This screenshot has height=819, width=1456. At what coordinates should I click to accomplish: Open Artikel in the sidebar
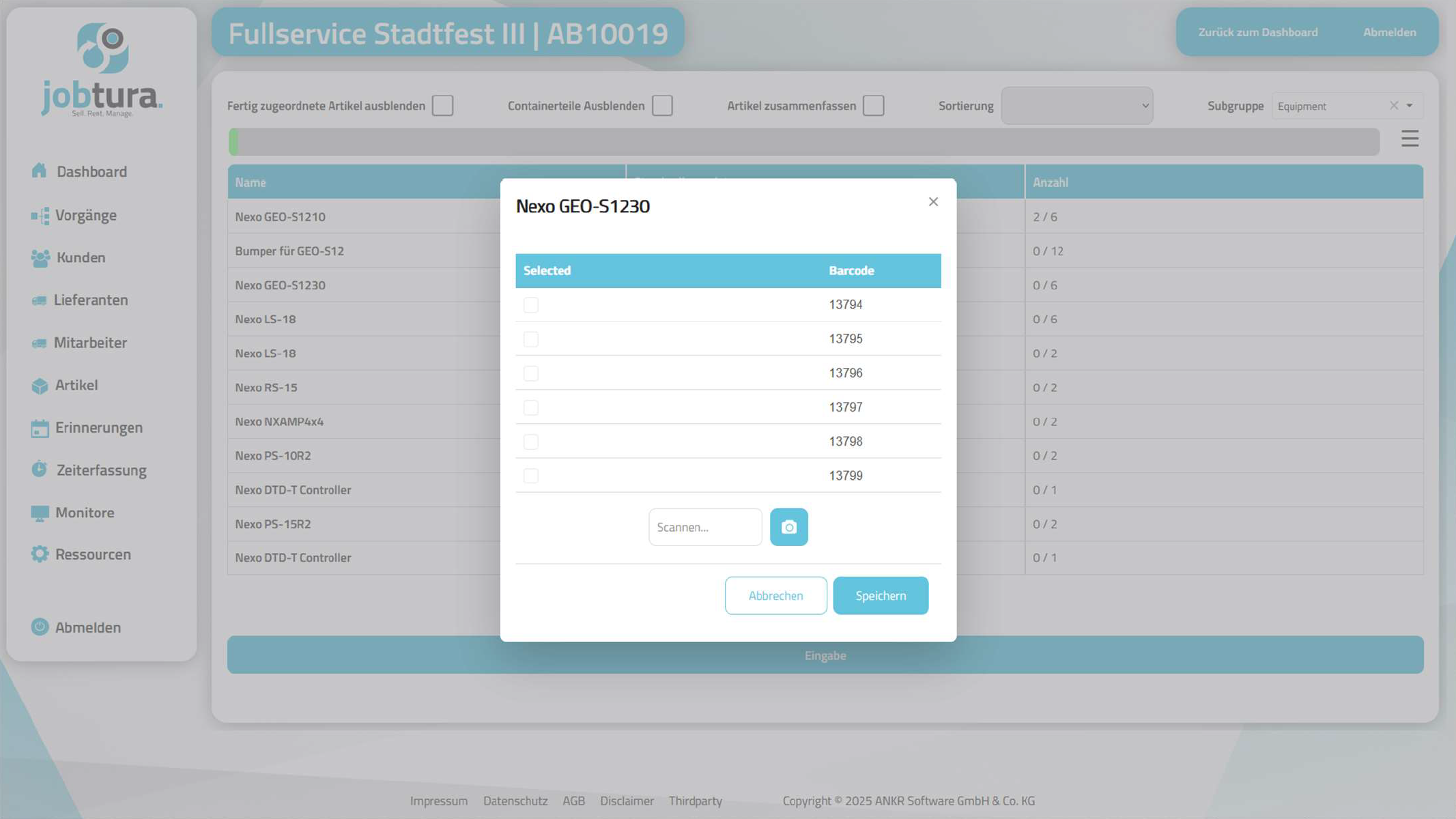tap(76, 385)
